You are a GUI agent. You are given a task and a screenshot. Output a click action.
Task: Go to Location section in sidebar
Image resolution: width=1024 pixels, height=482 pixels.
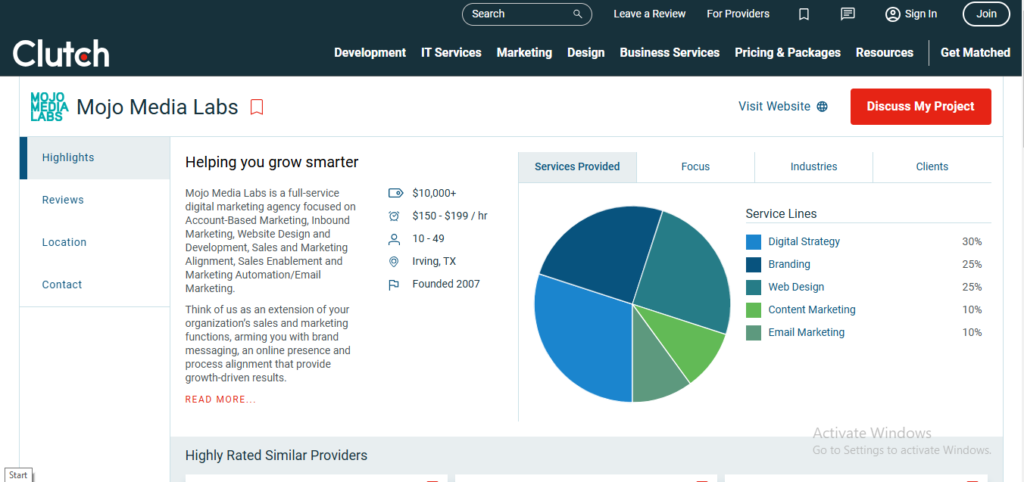[x=95, y=242]
